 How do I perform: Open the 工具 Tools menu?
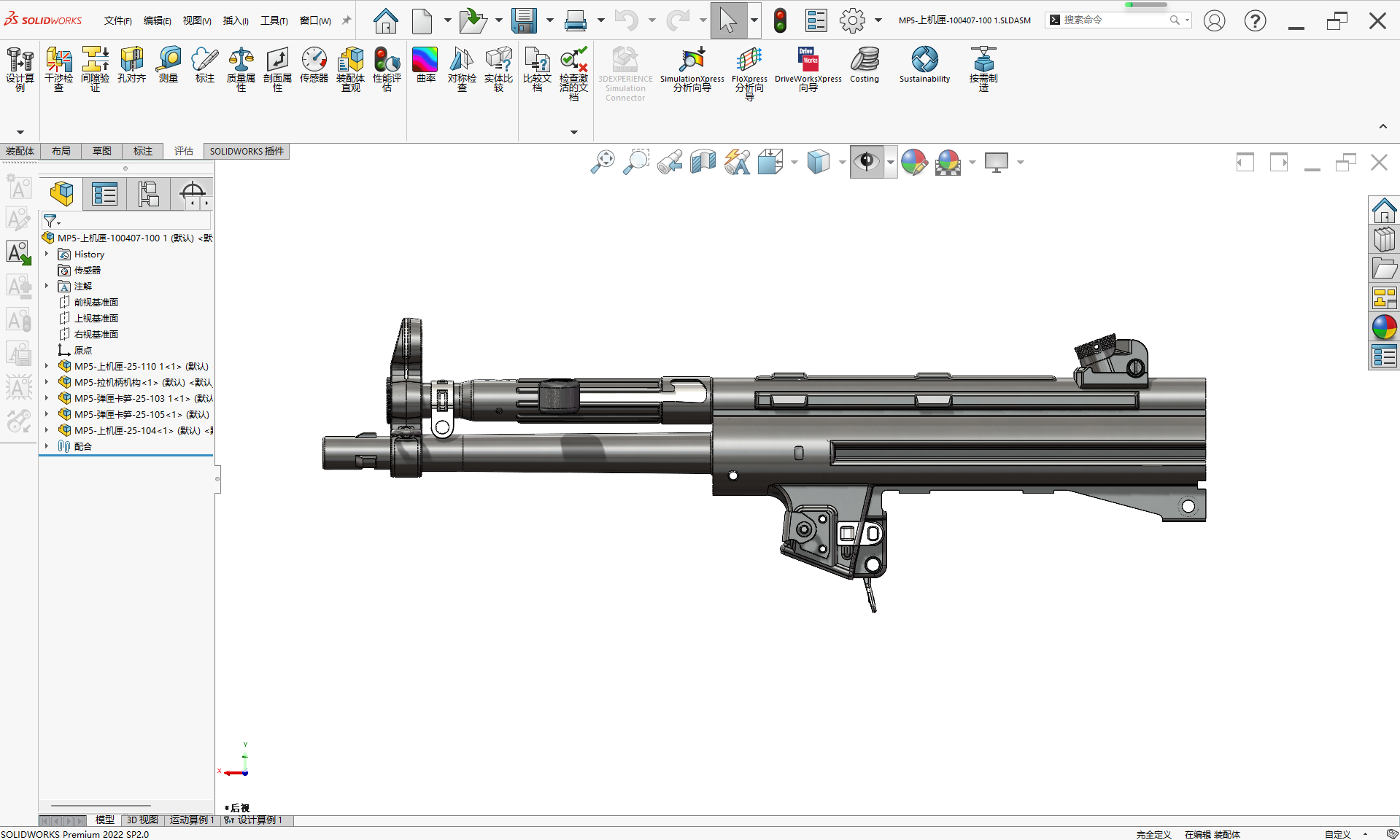click(x=274, y=20)
